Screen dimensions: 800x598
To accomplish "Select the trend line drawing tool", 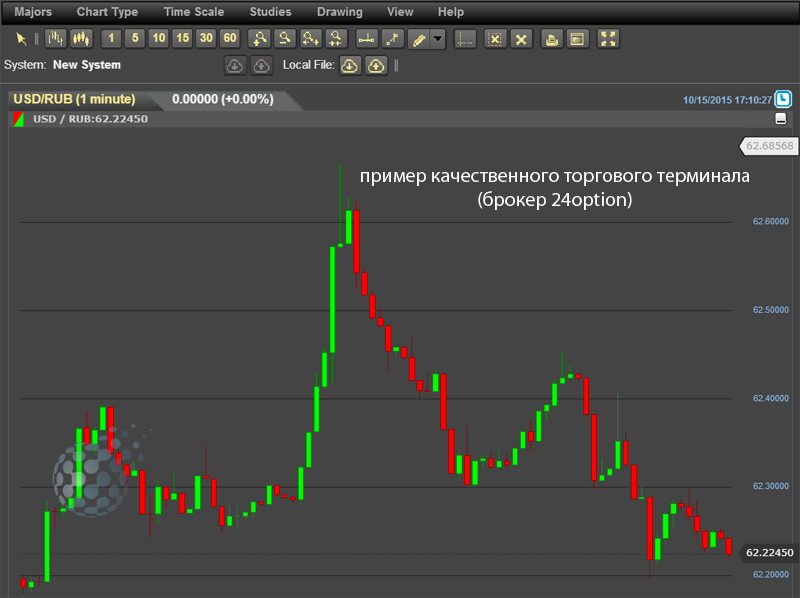I will (x=392, y=39).
